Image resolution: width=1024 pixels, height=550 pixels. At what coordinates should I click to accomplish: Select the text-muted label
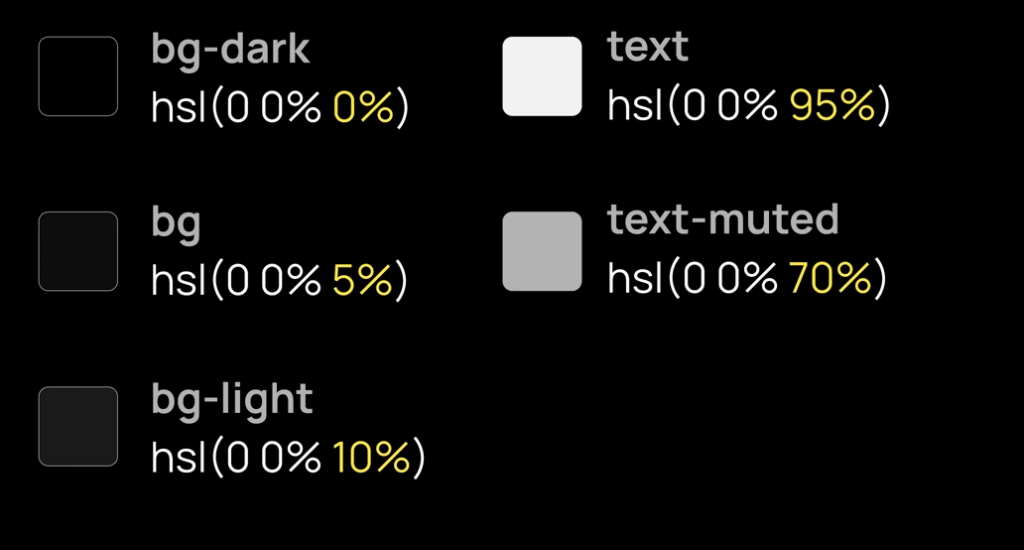[722, 220]
